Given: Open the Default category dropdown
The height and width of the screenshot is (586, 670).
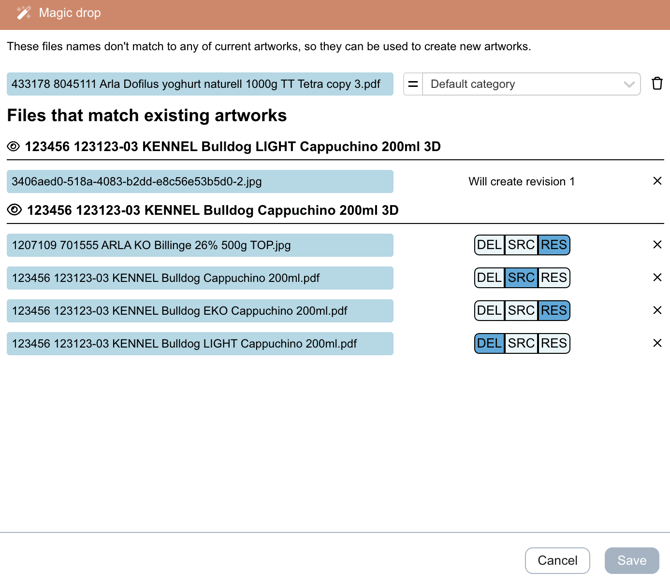Looking at the screenshot, I should pyautogui.click(x=531, y=84).
